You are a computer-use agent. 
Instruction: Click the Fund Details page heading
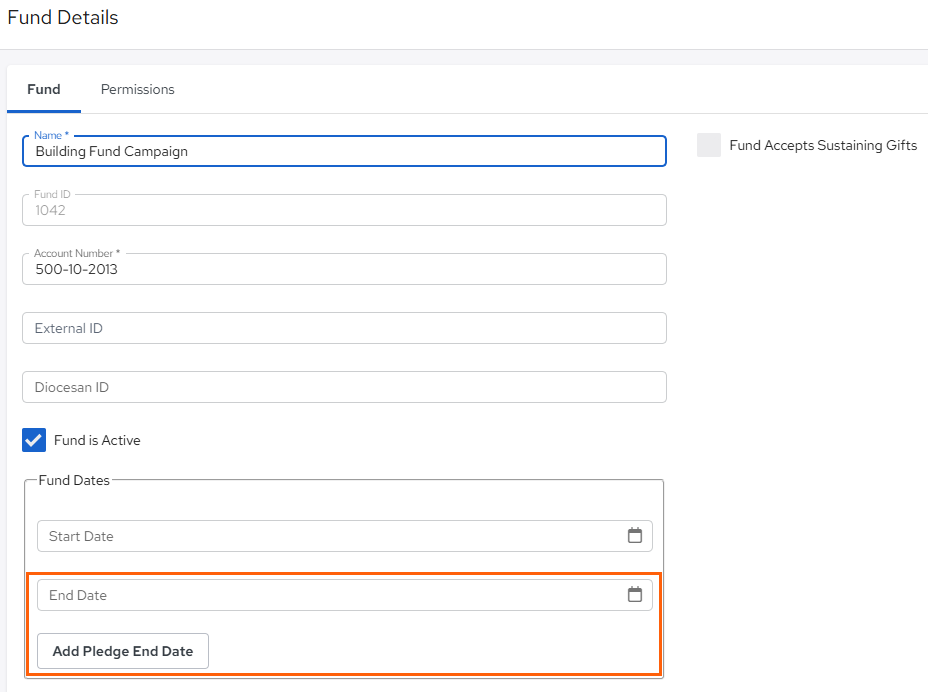(63, 18)
